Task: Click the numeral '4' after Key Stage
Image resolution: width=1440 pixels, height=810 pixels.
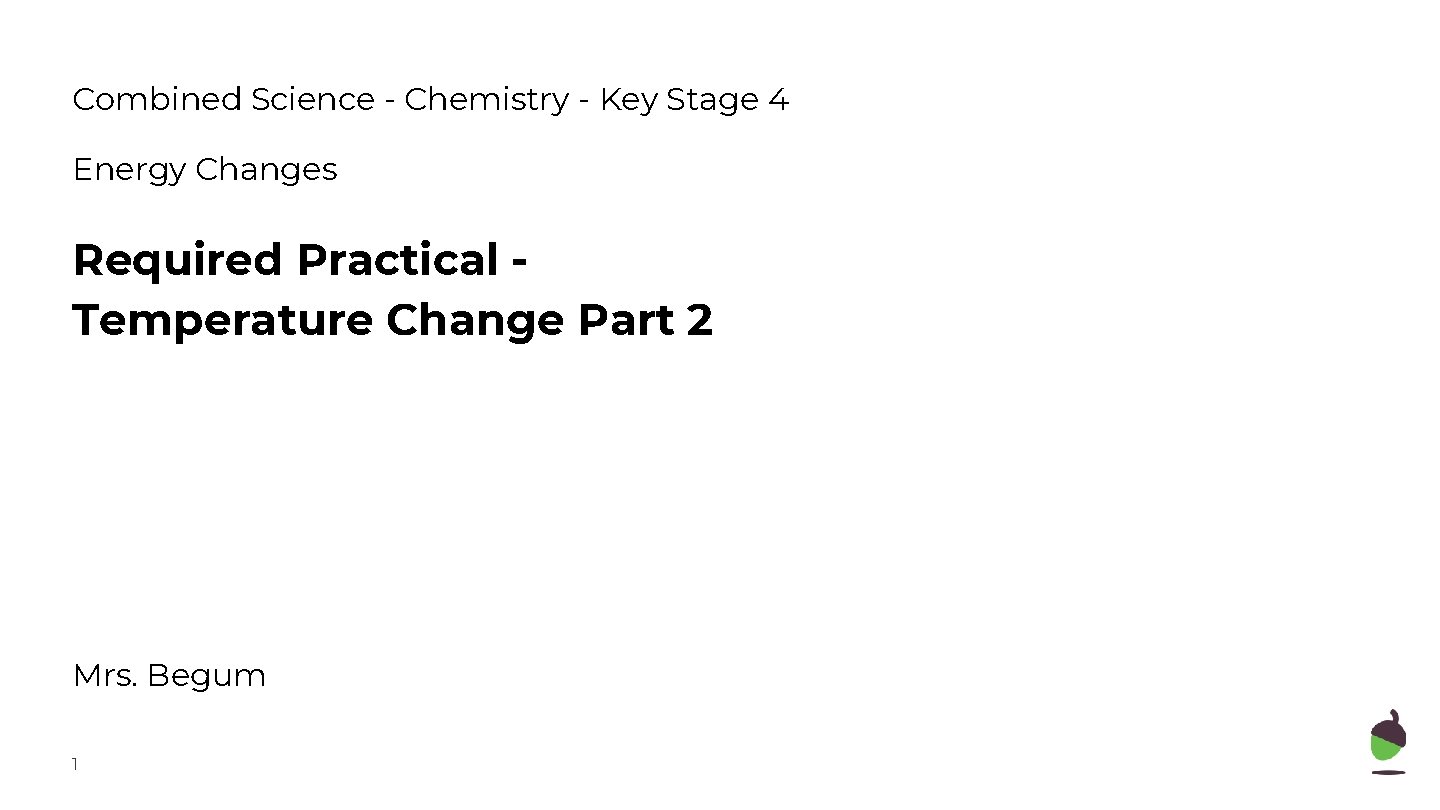Action: point(779,100)
